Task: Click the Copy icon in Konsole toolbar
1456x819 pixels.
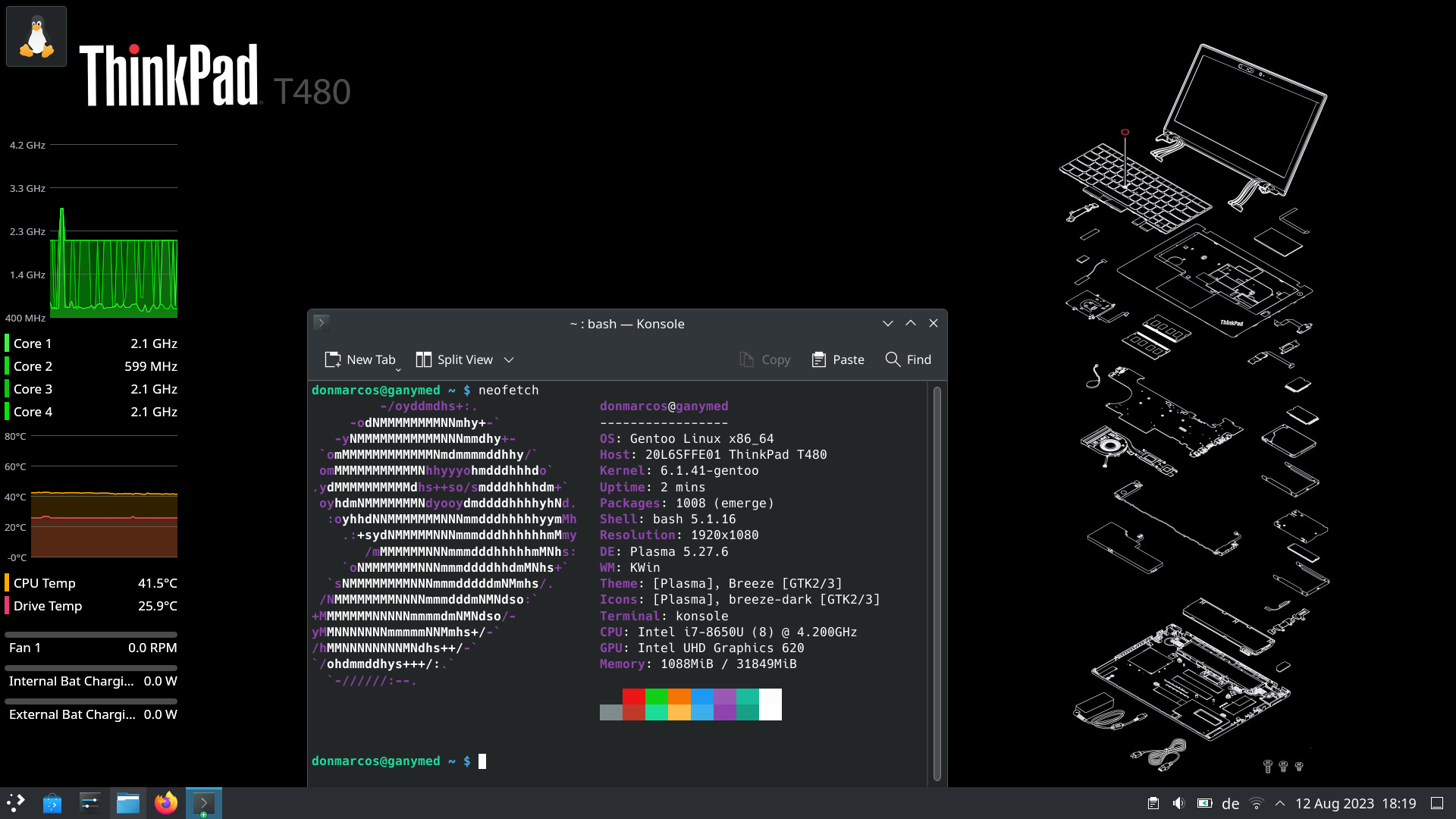Action: tap(764, 359)
